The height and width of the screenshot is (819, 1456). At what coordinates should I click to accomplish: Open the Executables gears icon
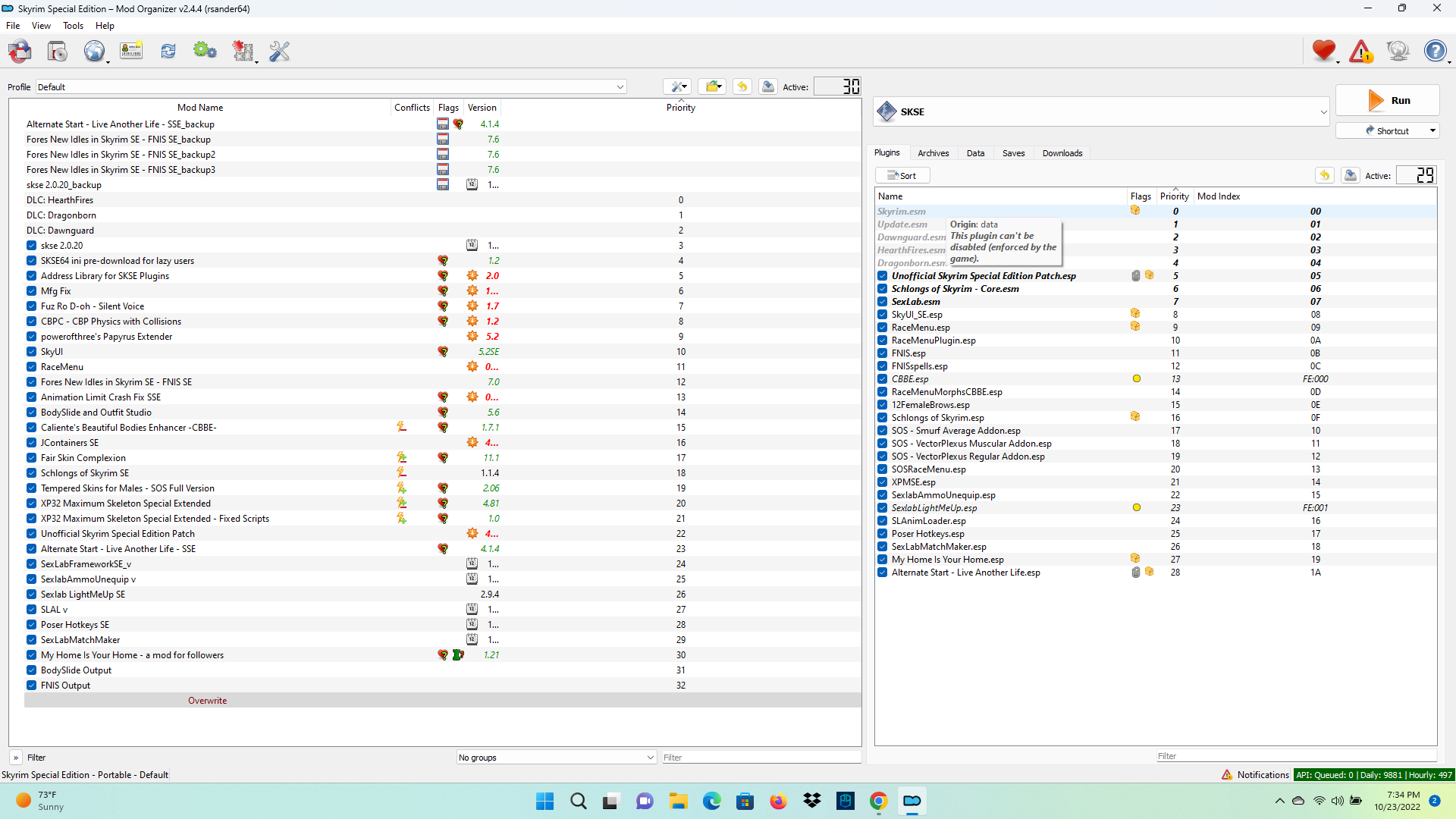point(205,52)
